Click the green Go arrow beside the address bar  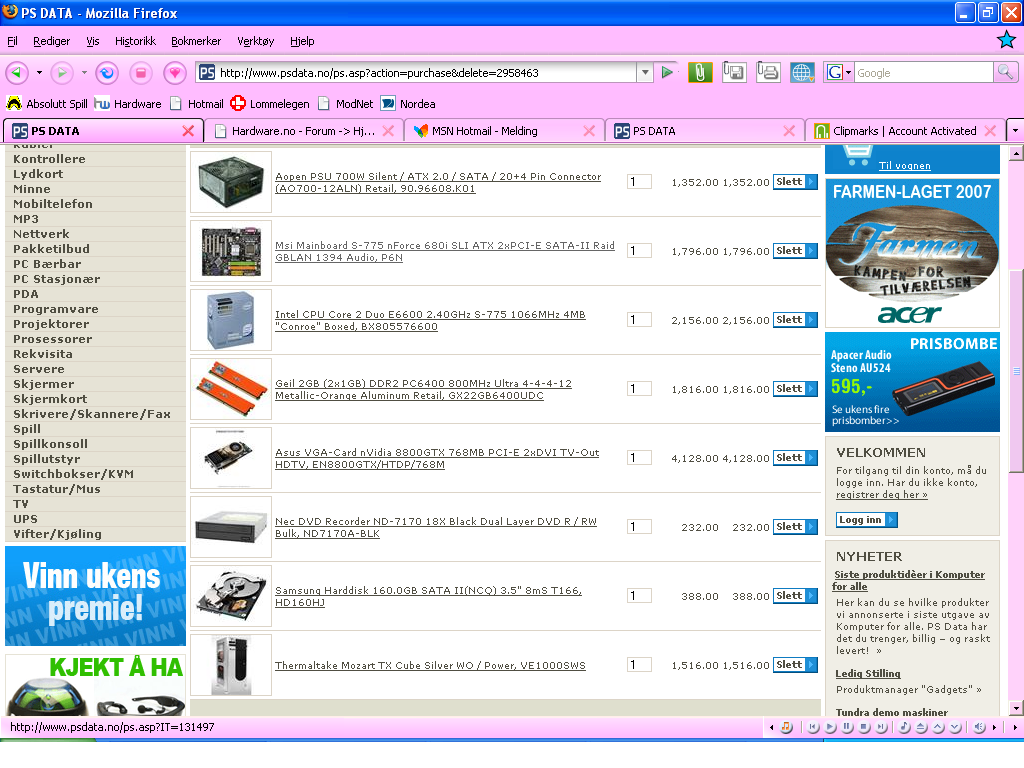click(667, 72)
